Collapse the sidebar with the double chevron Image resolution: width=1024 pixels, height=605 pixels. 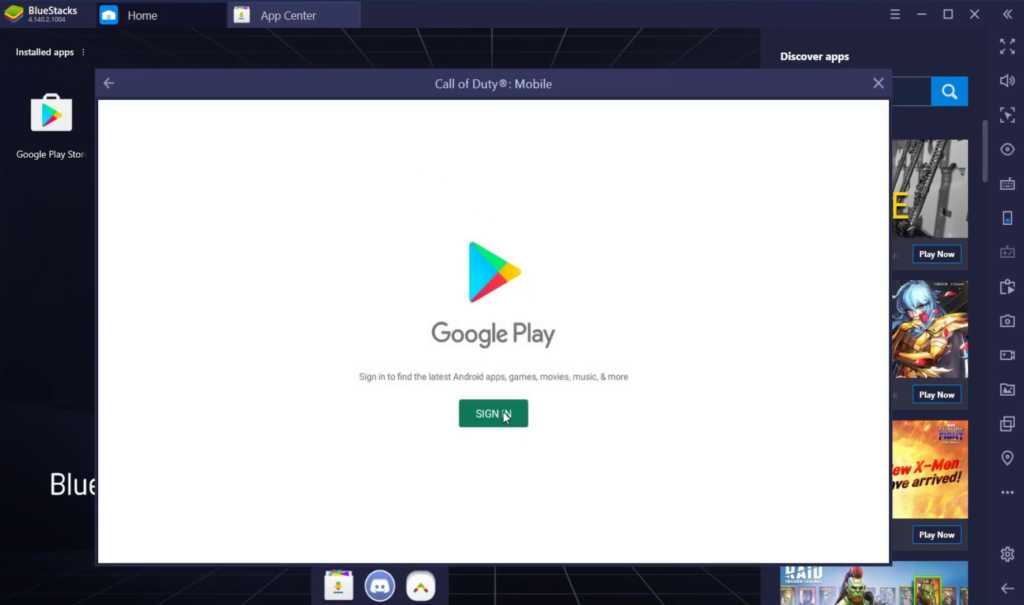coord(1007,14)
